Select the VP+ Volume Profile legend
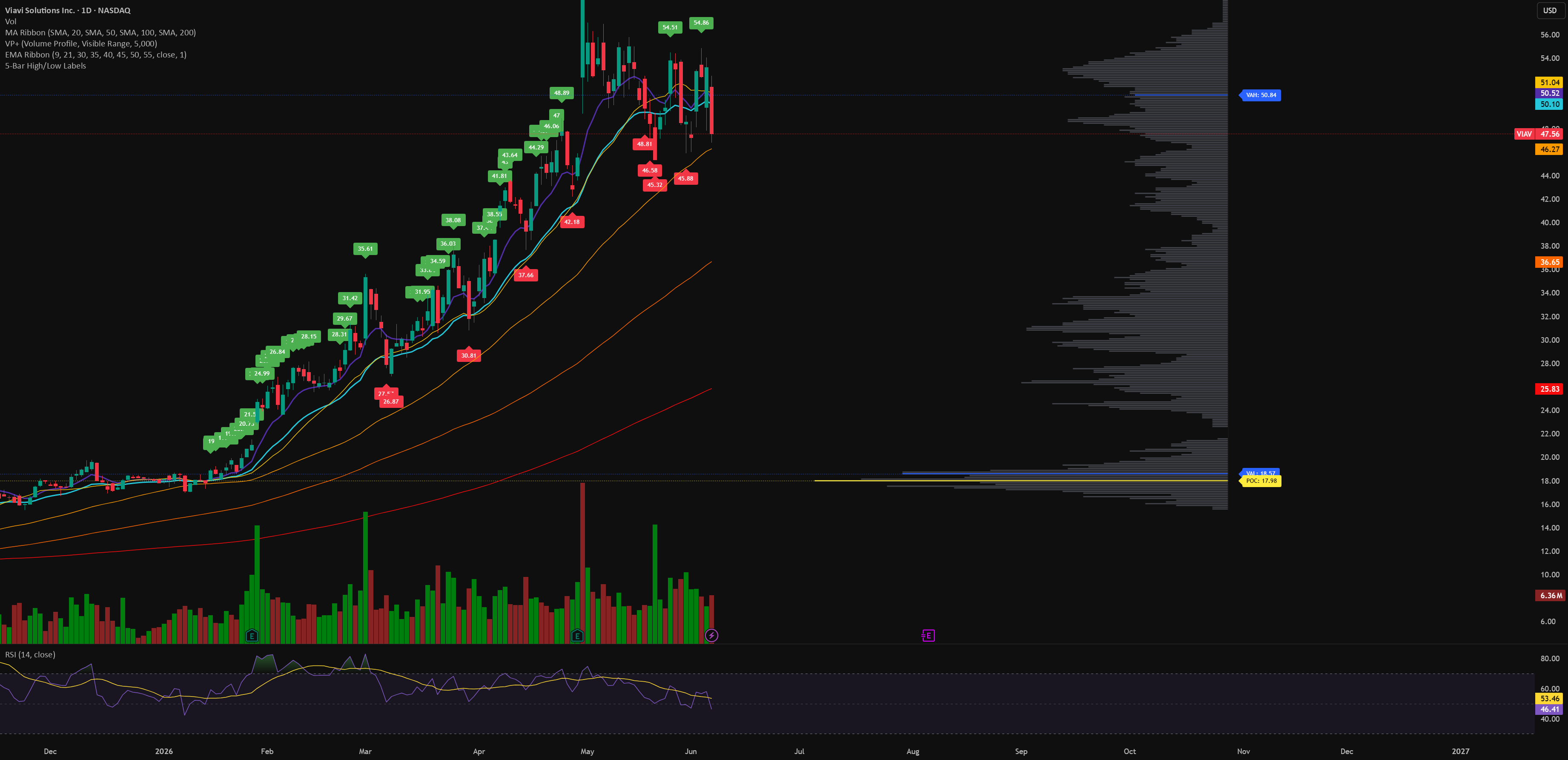This screenshot has height=760, width=1568. (81, 43)
